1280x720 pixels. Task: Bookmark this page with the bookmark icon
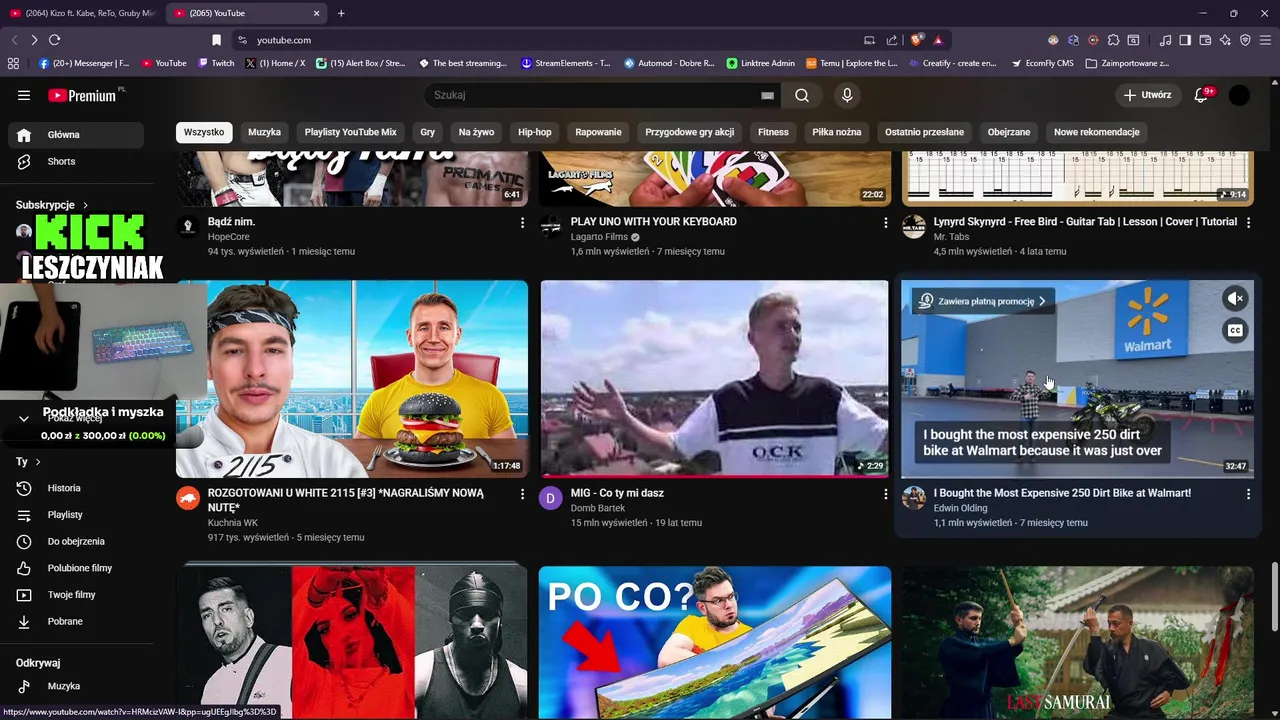point(216,40)
